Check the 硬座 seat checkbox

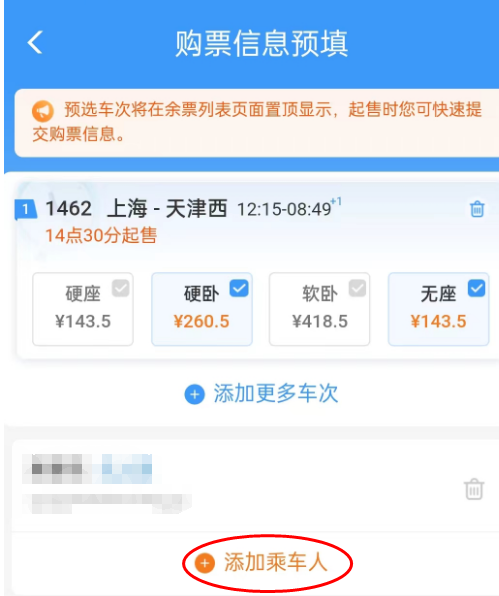(120, 288)
